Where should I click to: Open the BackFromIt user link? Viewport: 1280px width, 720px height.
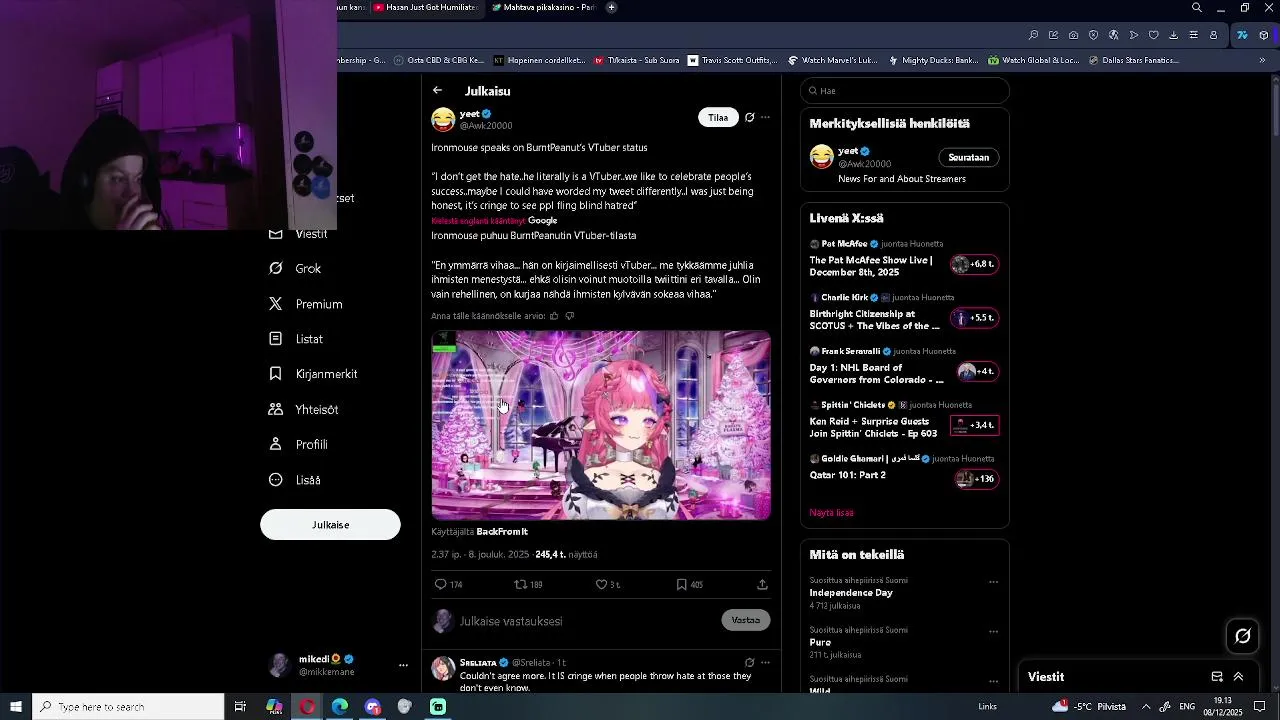(x=502, y=532)
